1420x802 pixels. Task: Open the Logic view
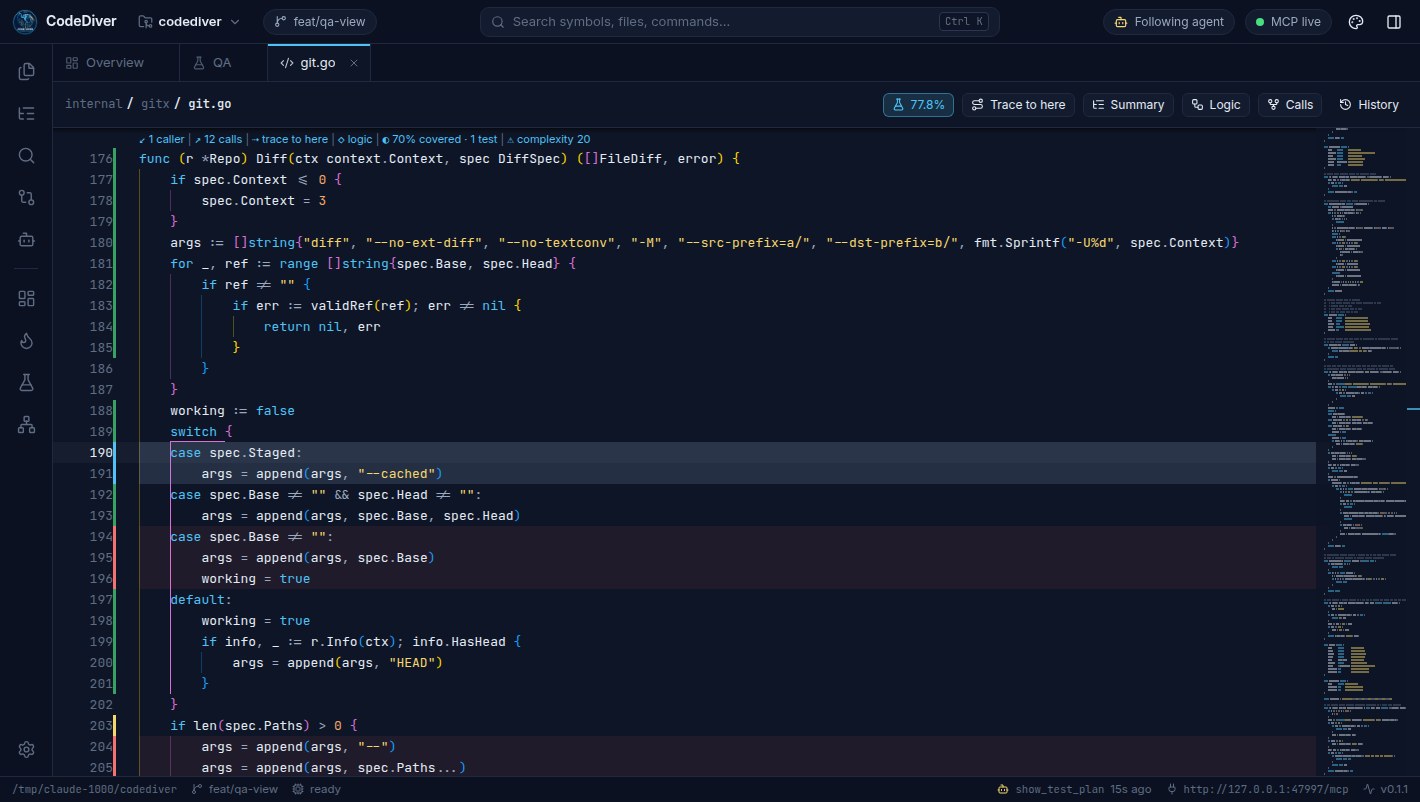pos(1216,105)
